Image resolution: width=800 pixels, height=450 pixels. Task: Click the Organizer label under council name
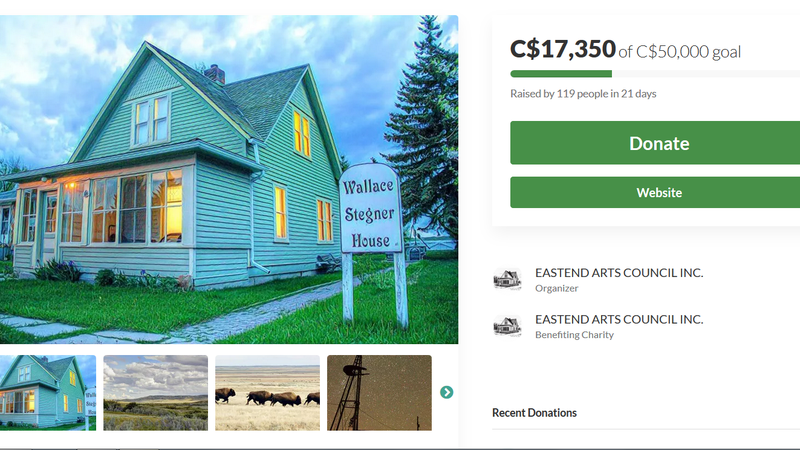tap(557, 288)
